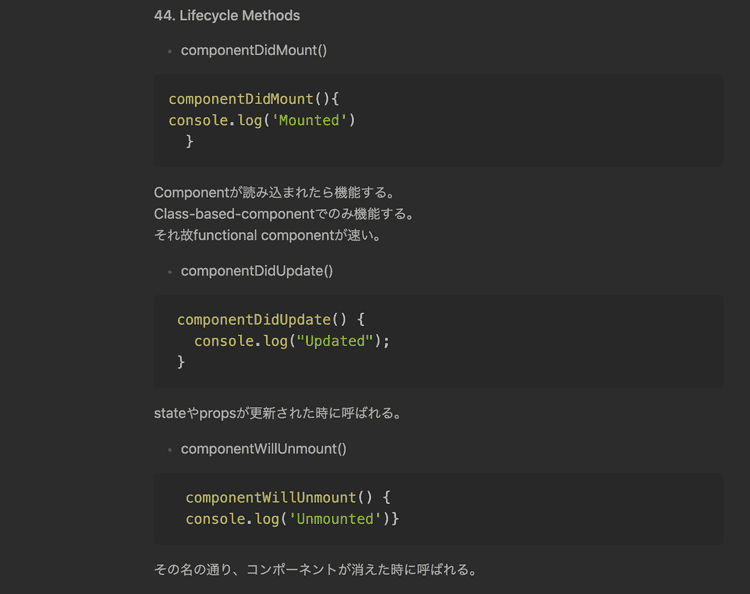Image resolution: width=750 pixels, height=594 pixels.
Task: Click the line "Class-based-componentでのみ機能する。"
Action: [284, 214]
